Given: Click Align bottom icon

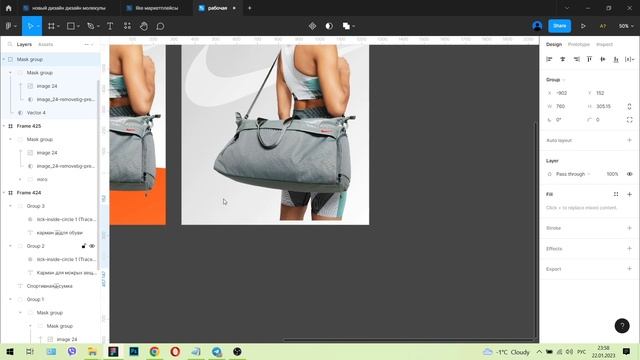Looking at the screenshot, I should 616,59.
